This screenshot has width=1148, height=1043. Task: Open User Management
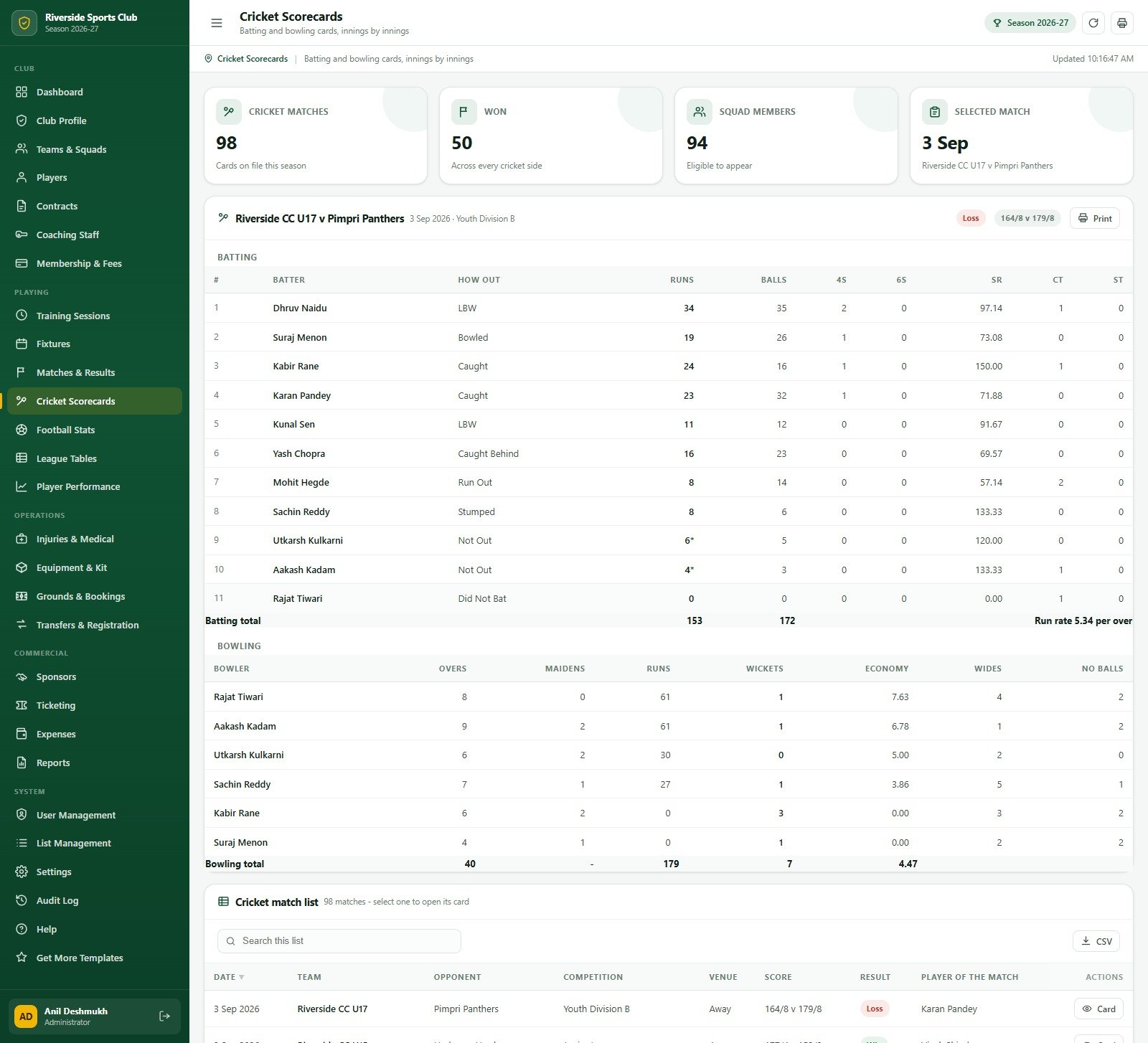click(x=95, y=815)
